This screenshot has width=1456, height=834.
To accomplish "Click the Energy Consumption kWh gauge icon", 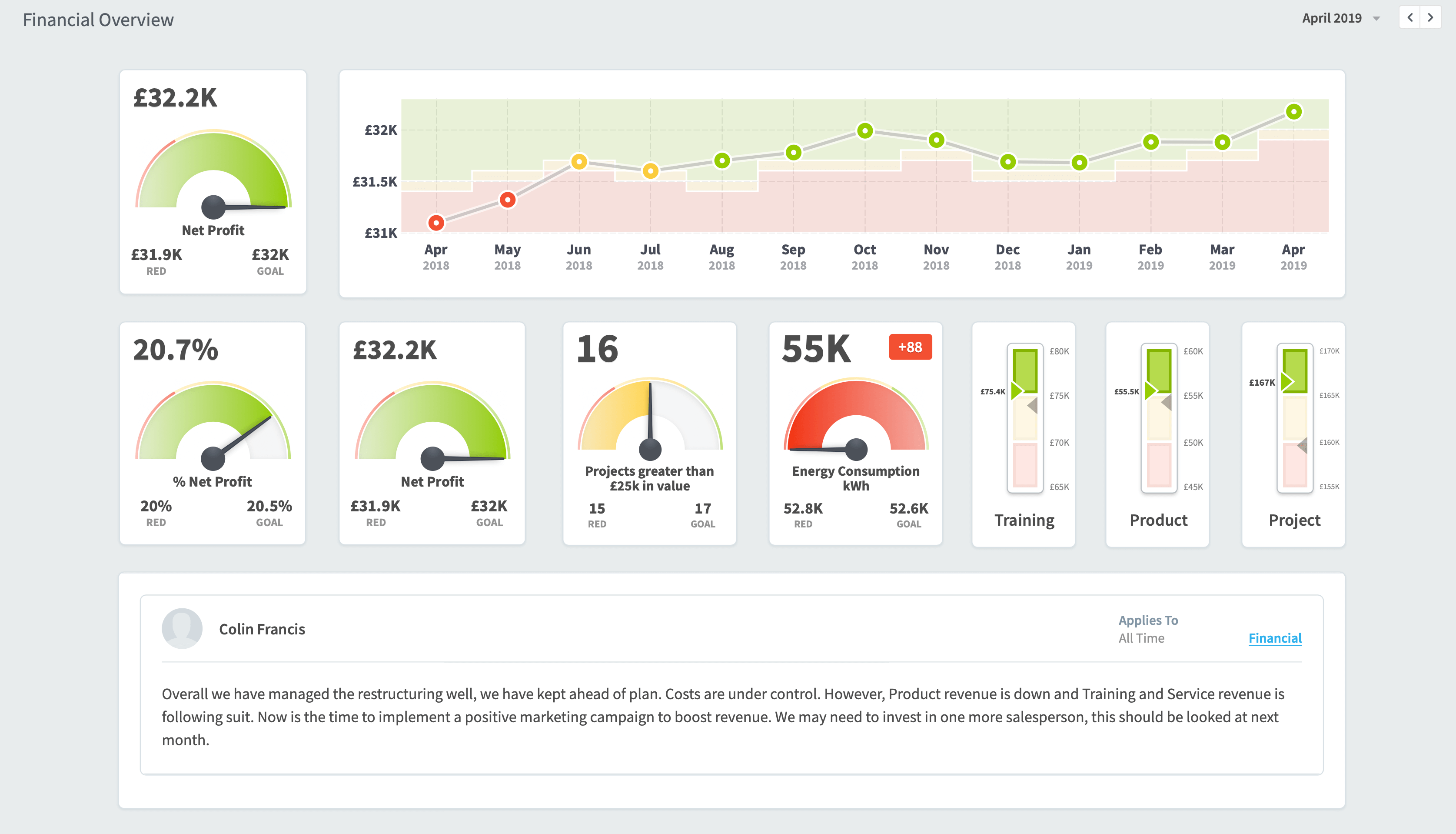I will 854,430.
